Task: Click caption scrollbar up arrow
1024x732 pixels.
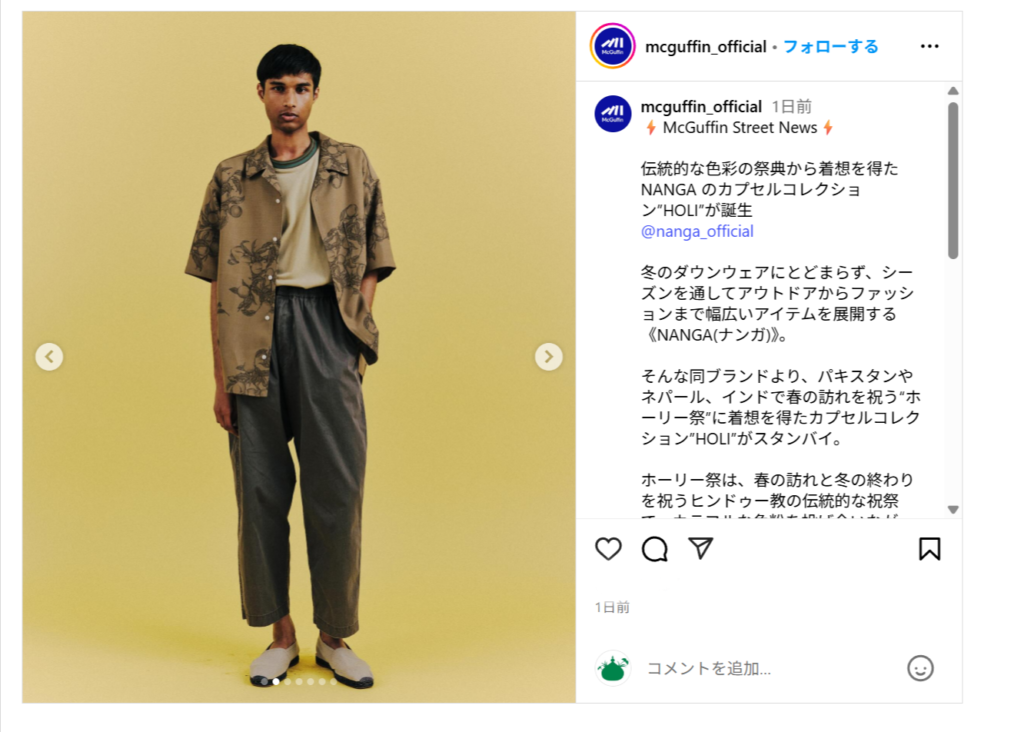Action: click(953, 91)
